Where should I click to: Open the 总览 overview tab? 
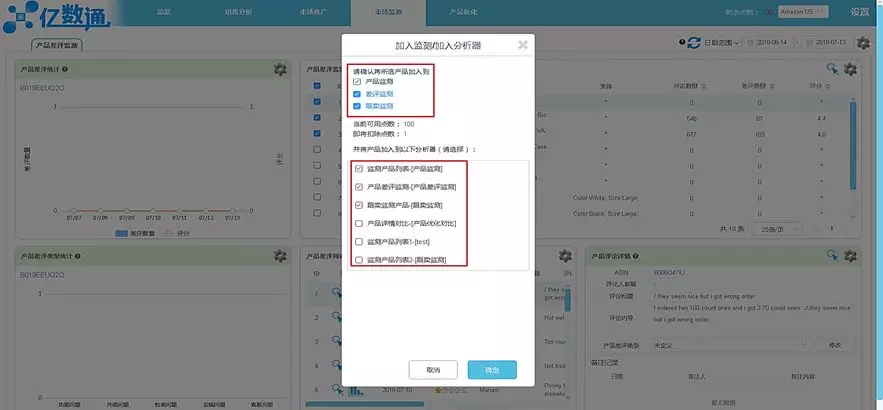click(x=164, y=12)
